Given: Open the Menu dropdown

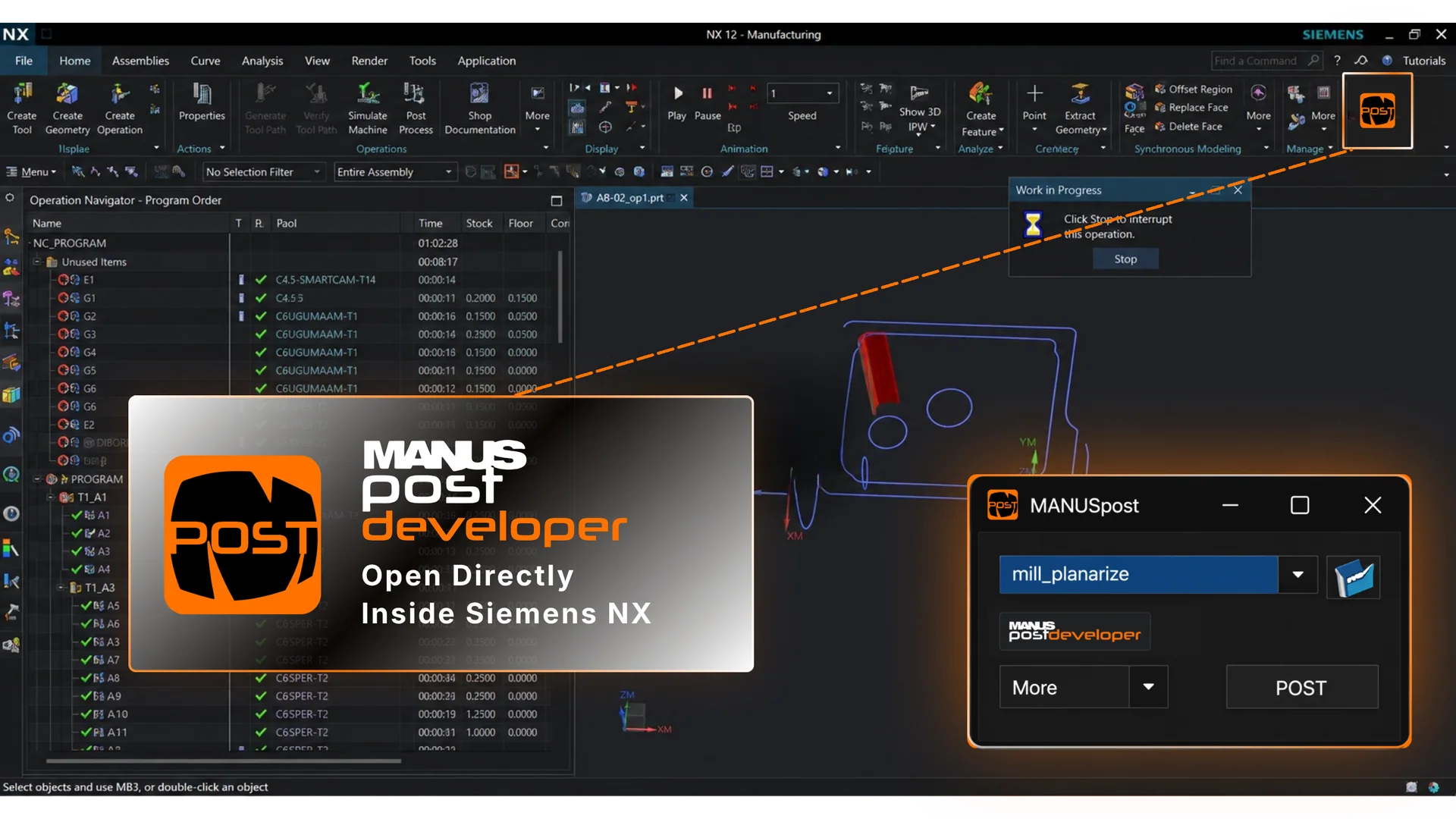Looking at the screenshot, I should [31, 172].
